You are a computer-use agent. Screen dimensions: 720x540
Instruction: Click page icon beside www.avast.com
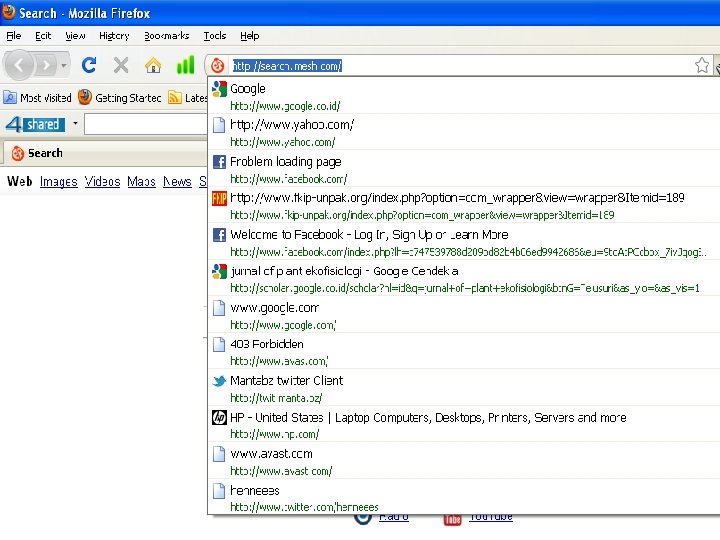(219, 454)
